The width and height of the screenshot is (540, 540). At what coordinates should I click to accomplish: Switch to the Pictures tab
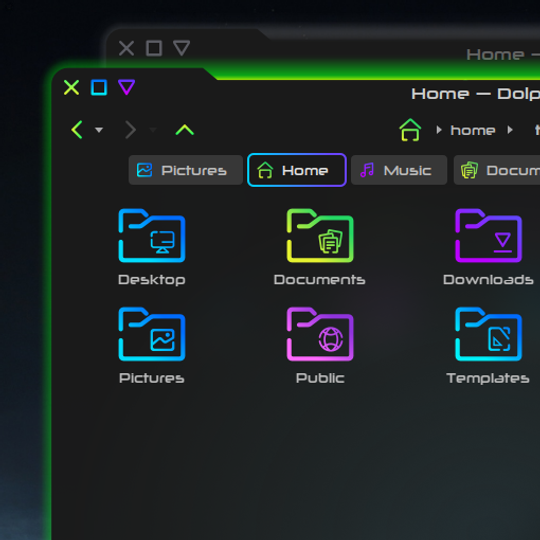186,170
